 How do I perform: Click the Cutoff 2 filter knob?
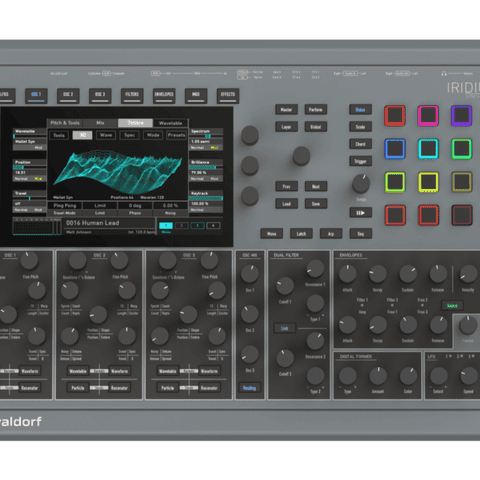coord(285,358)
